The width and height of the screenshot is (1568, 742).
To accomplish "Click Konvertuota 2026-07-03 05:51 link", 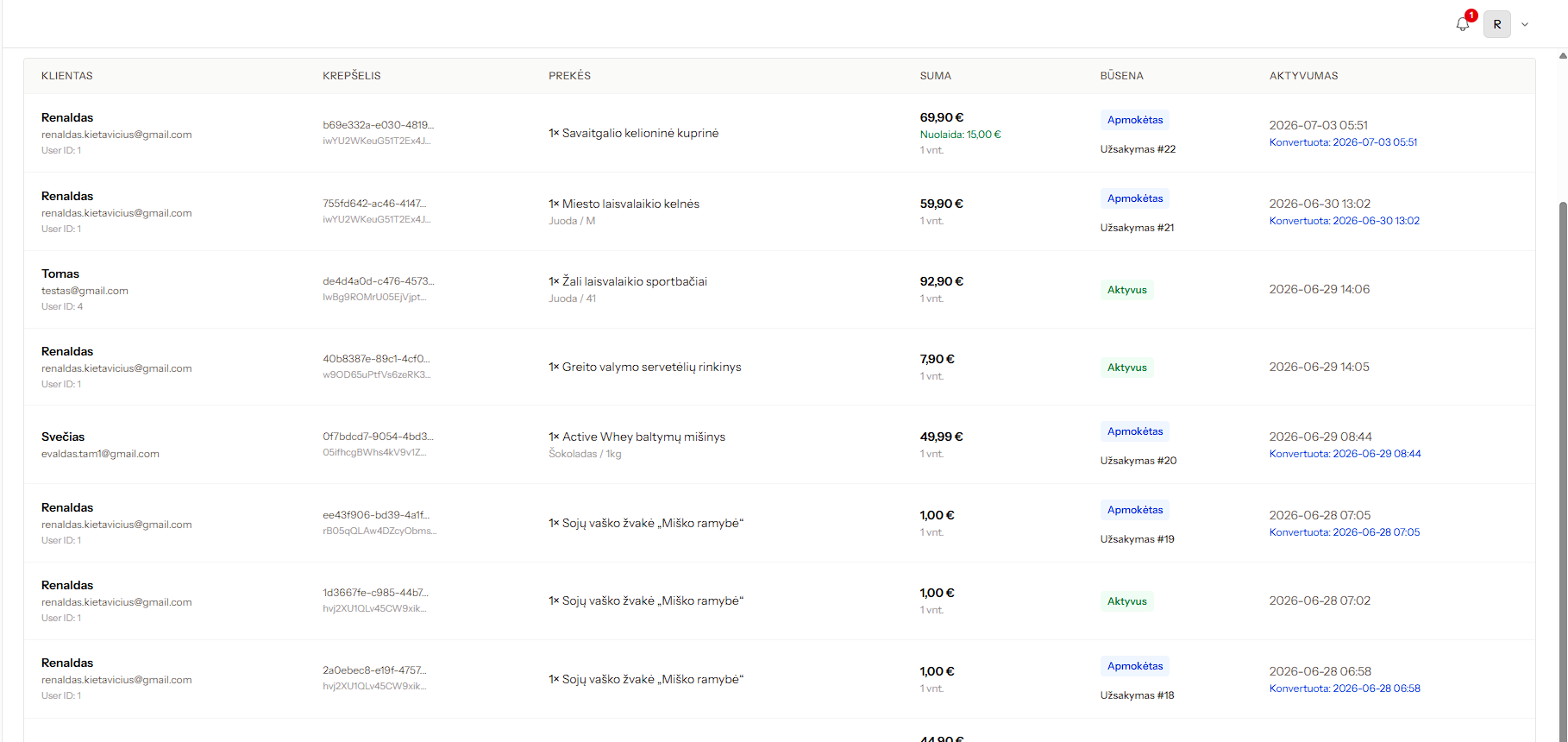I will pyautogui.click(x=1343, y=142).
